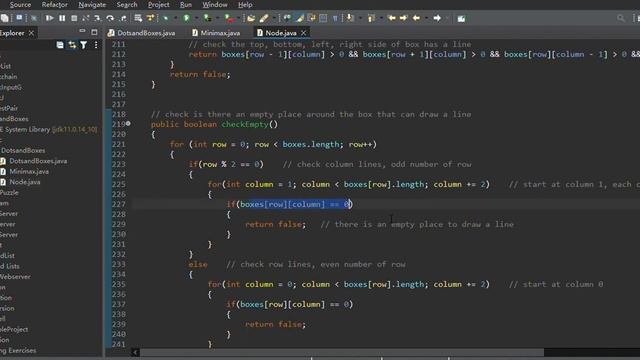Open the Window menu
Screen dimensions: 640x360
tap(215, 4)
